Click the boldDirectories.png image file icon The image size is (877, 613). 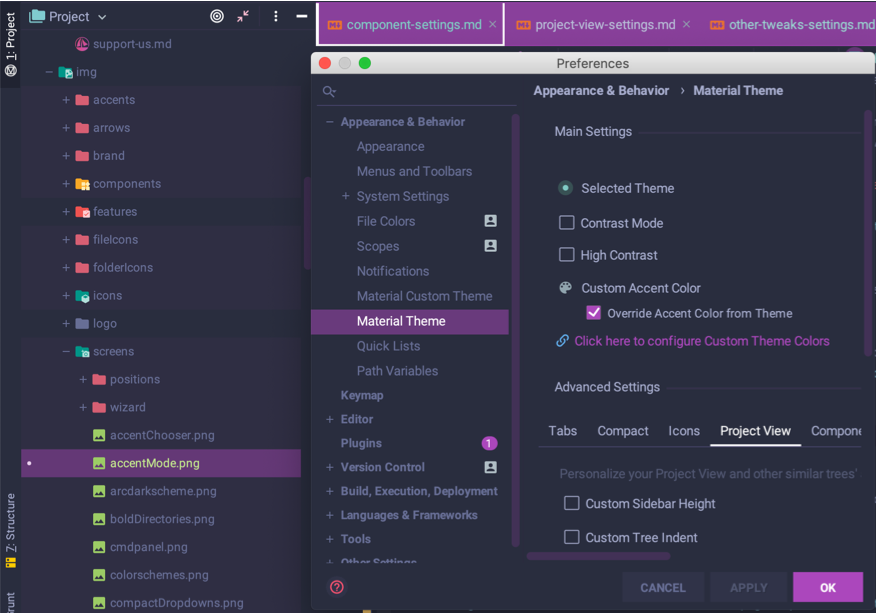point(99,519)
